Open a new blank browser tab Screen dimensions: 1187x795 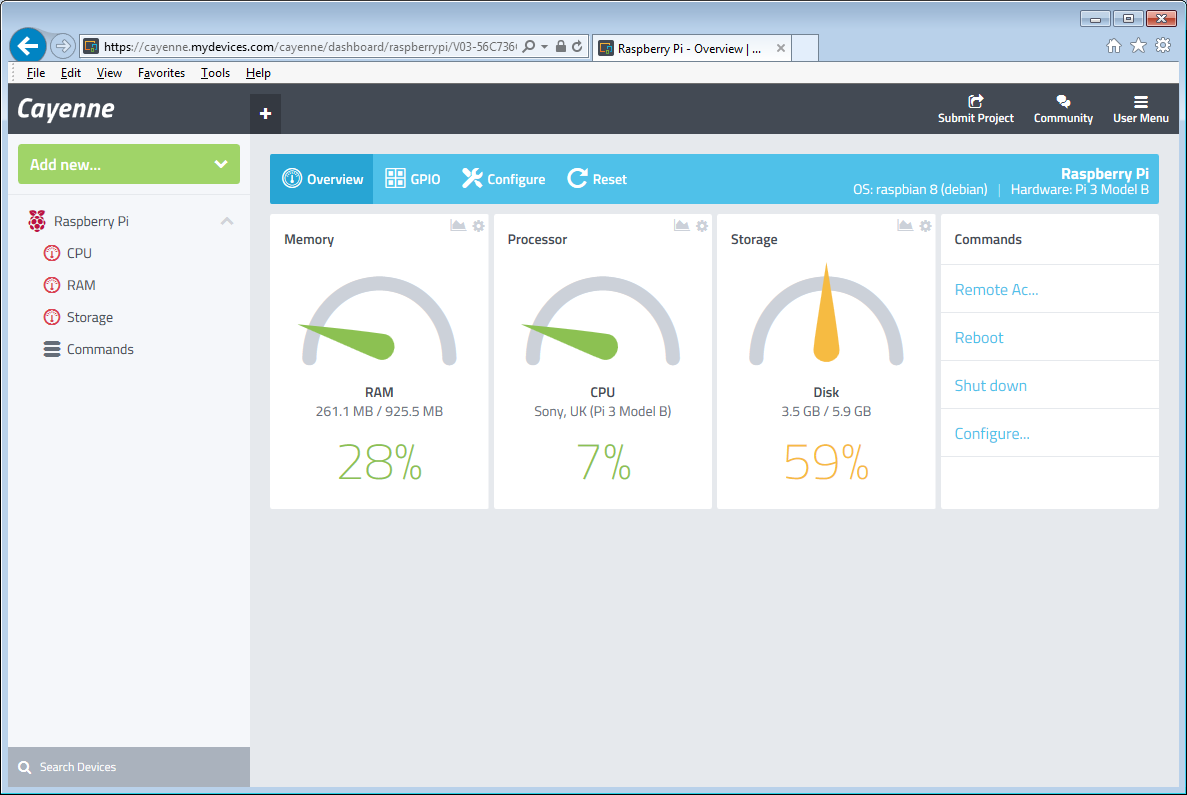805,48
